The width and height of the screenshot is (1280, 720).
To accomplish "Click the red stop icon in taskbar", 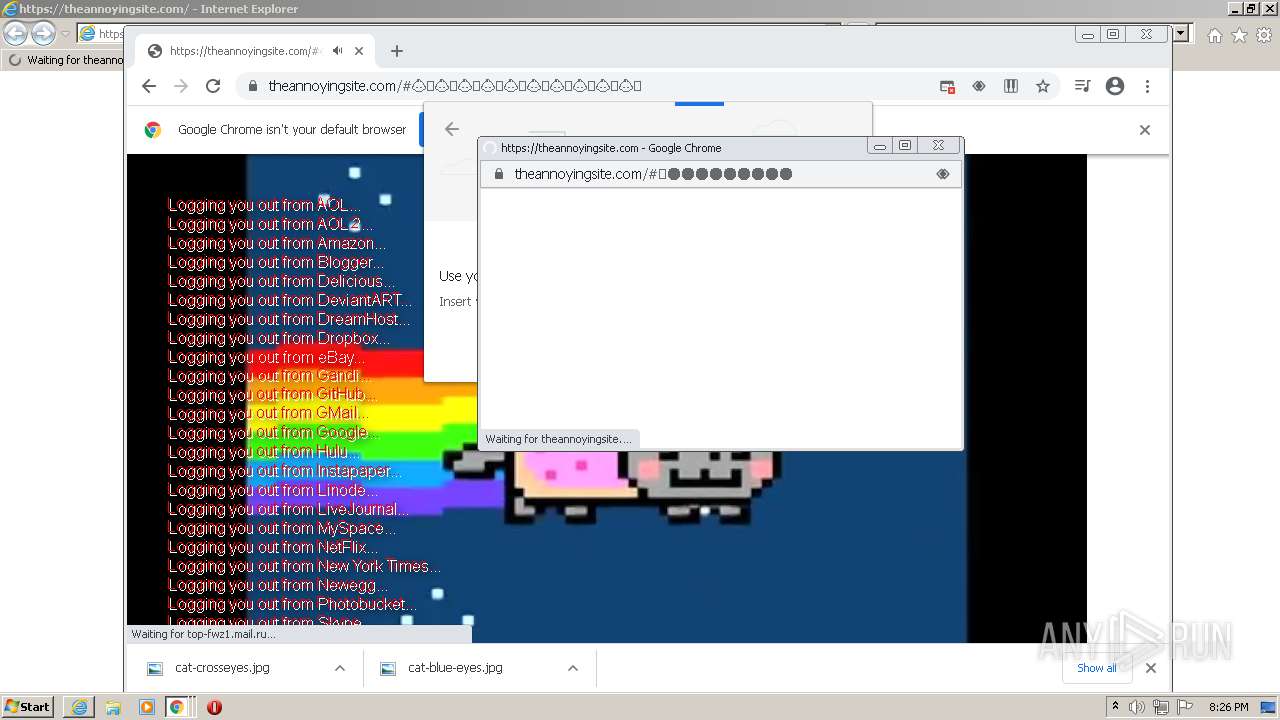I will [214, 707].
